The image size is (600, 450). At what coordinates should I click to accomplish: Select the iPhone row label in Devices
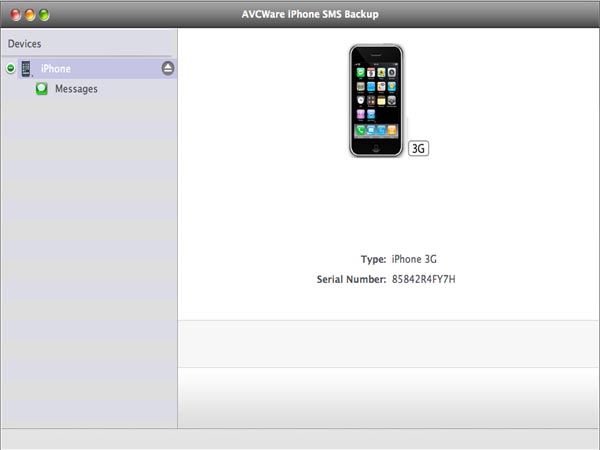(x=56, y=68)
